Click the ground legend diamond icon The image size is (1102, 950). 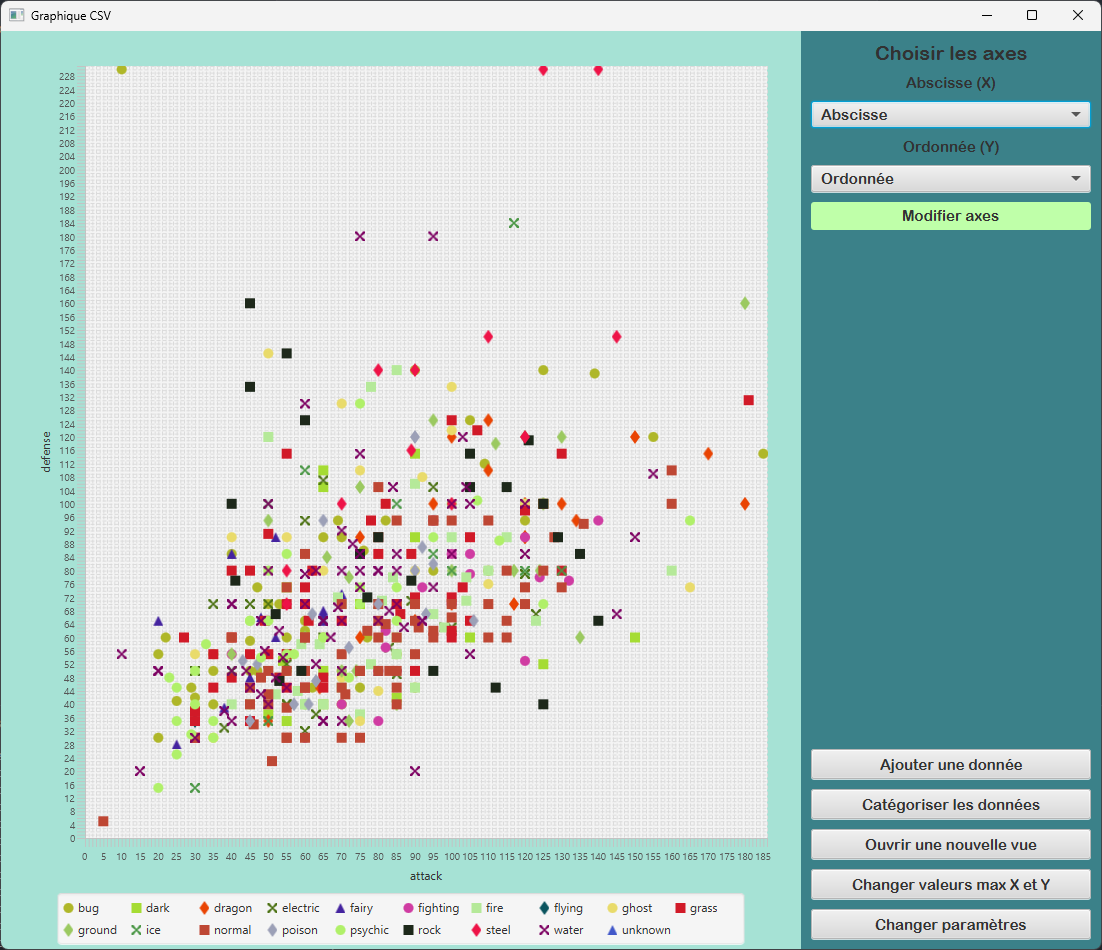click(69, 930)
